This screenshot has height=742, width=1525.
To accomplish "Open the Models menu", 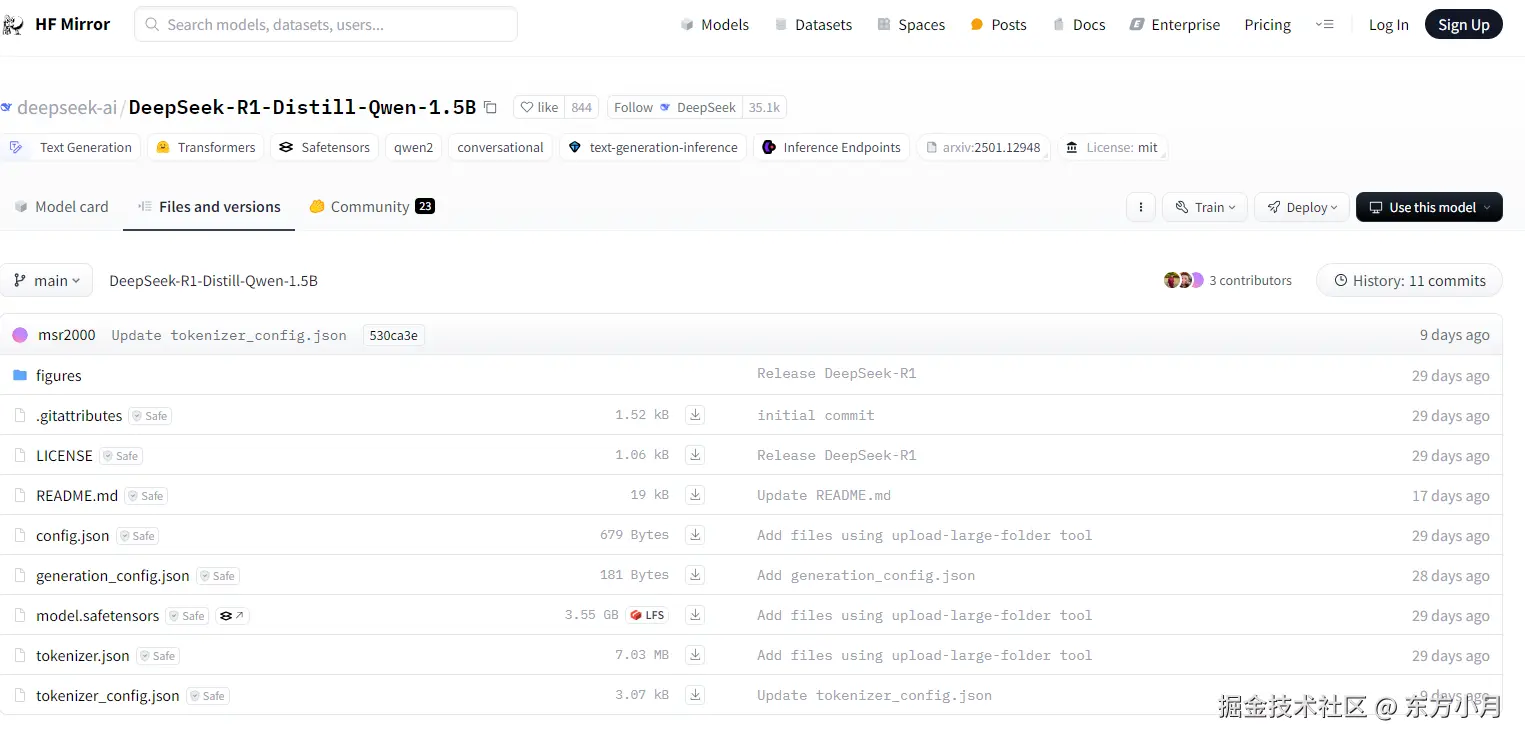I will tap(714, 25).
